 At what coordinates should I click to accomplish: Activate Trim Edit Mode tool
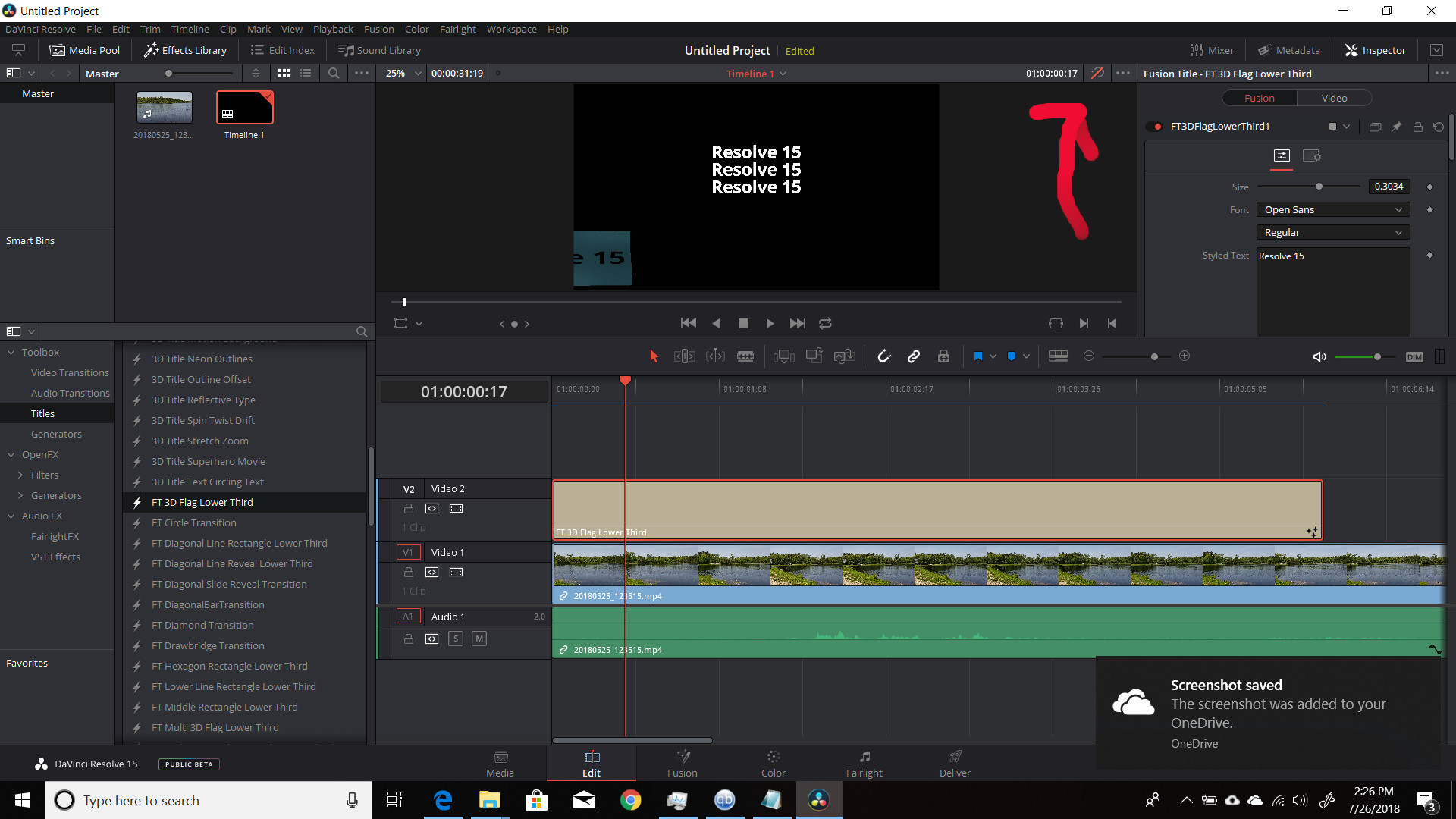[x=684, y=356]
